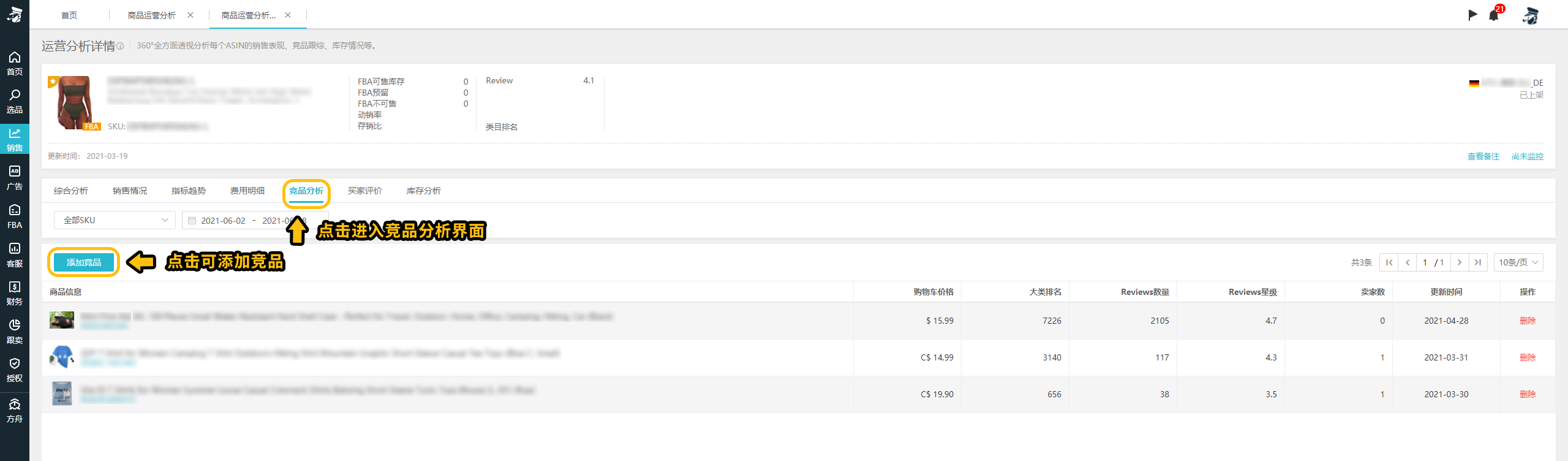The height and width of the screenshot is (461, 1568).
Task: Click the 查看备注 link
Action: [x=1483, y=156]
